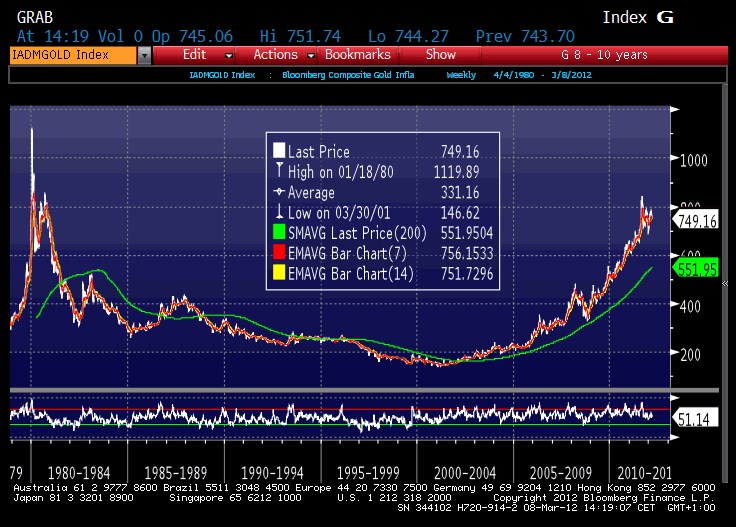The image size is (736, 527).
Task: Click the 1995-1999 time axis label
Action: [x=368, y=473]
